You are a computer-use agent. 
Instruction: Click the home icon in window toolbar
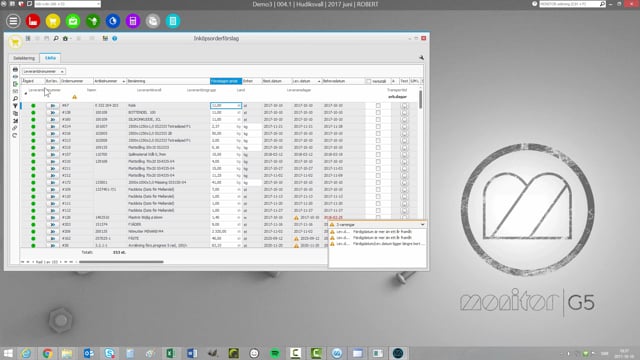click(x=65, y=38)
